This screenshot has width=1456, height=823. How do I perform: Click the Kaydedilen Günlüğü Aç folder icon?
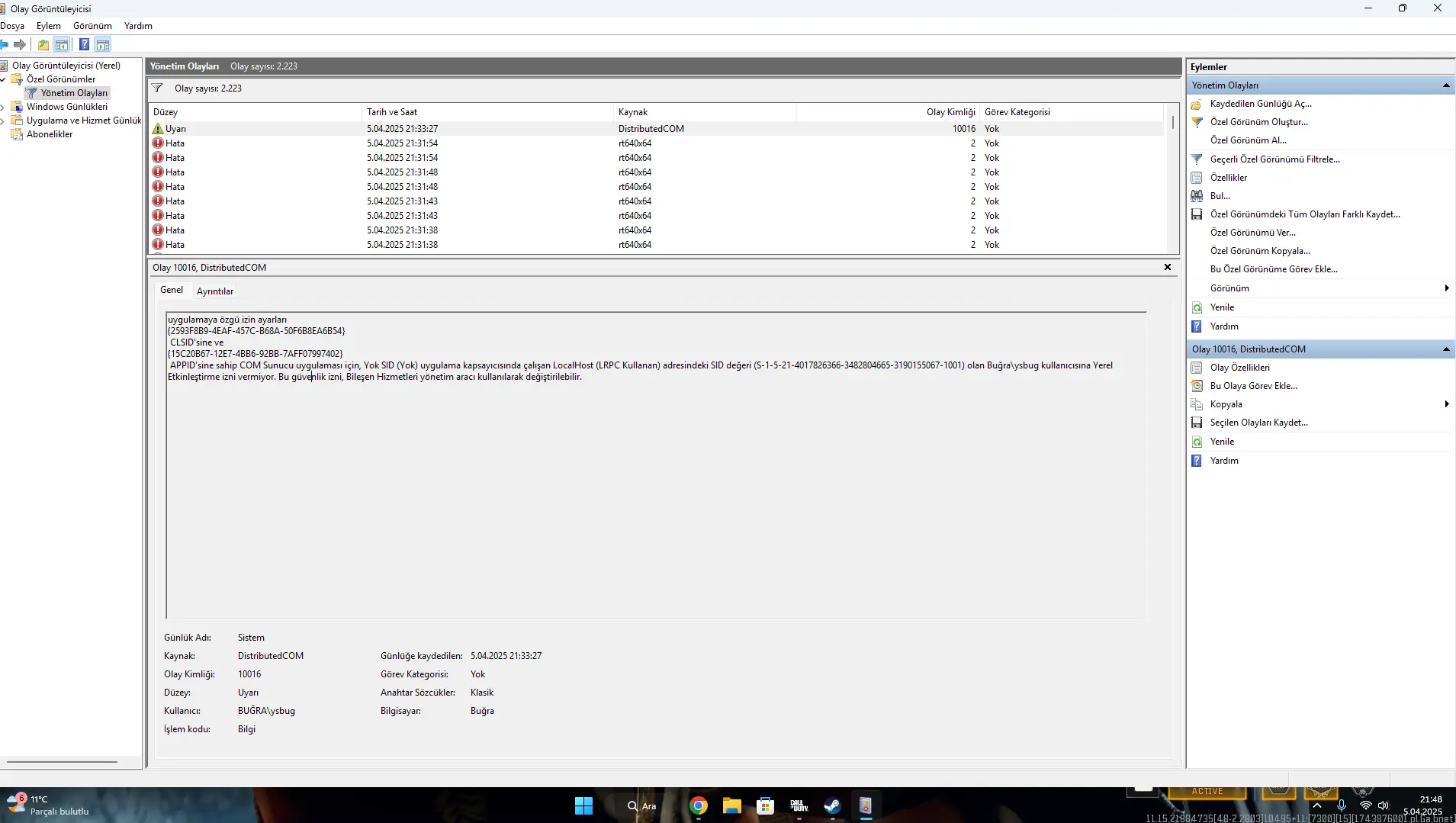[x=1197, y=104]
